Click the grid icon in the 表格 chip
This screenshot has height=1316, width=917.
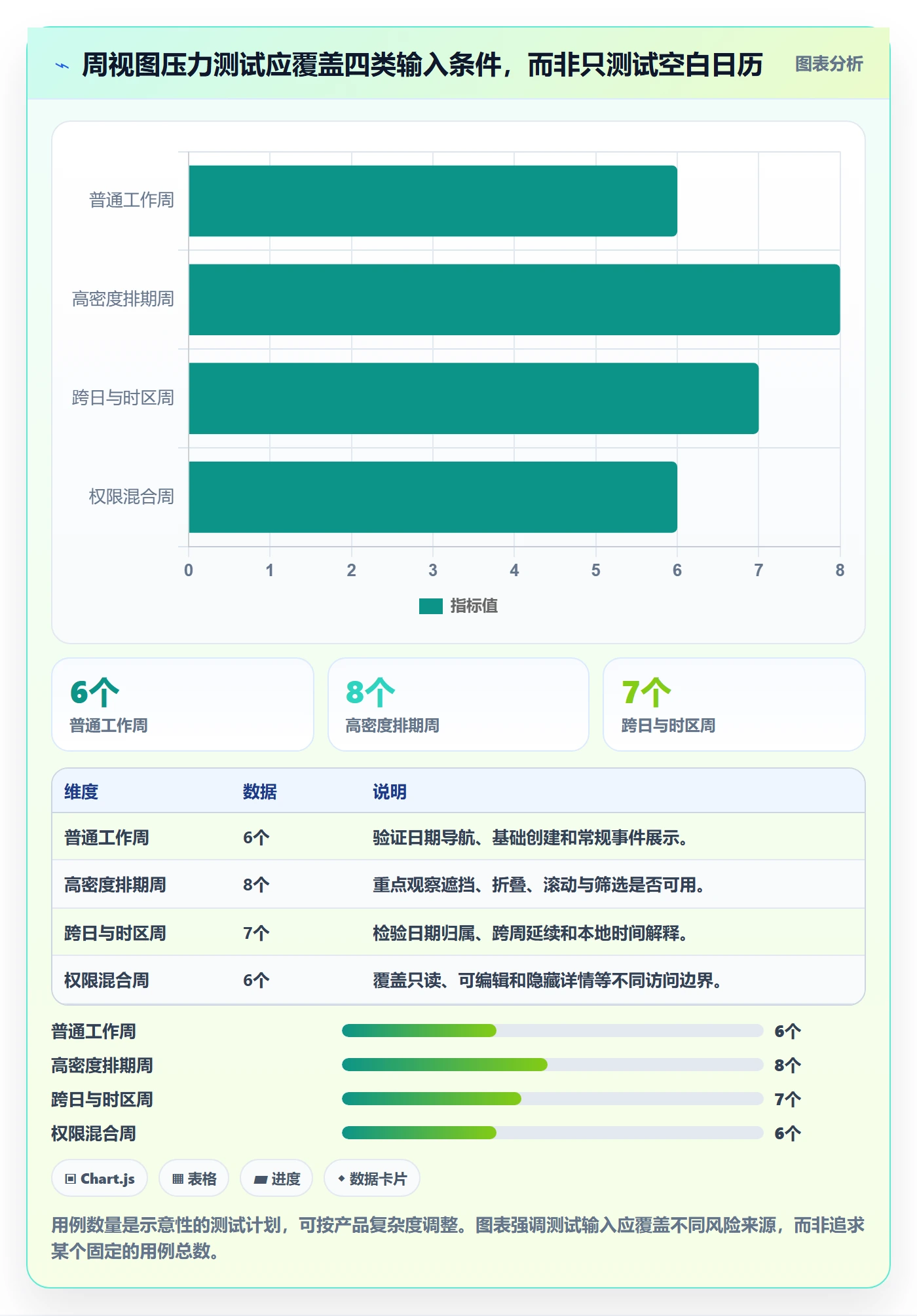click(178, 1179)
